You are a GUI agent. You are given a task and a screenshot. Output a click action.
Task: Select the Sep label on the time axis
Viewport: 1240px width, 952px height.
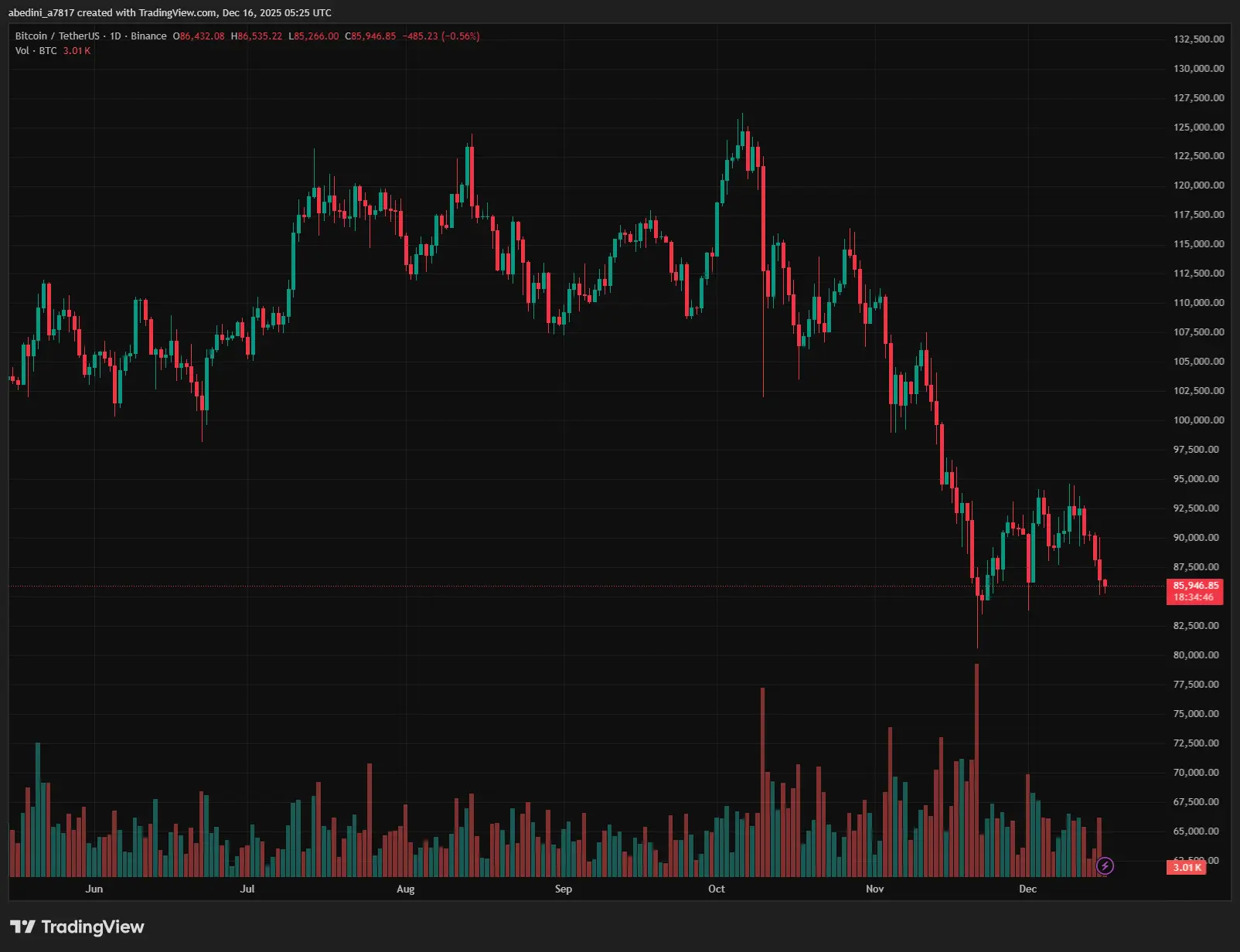click(564, 889)
